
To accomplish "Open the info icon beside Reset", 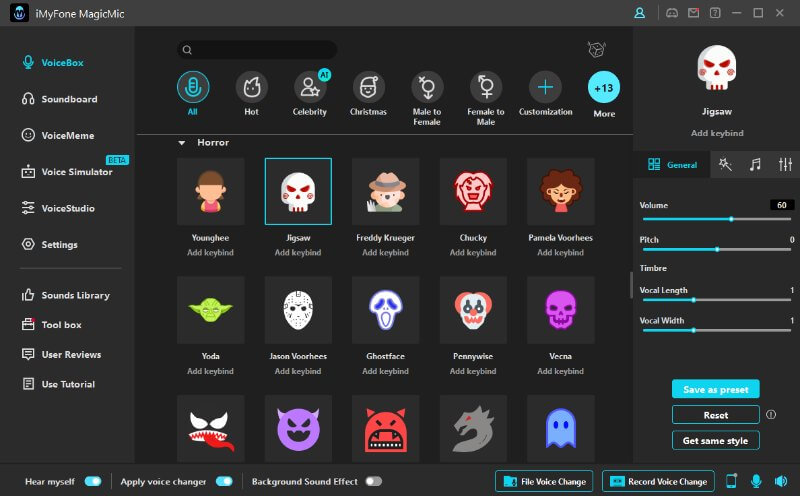I will [x=771, y=415].
